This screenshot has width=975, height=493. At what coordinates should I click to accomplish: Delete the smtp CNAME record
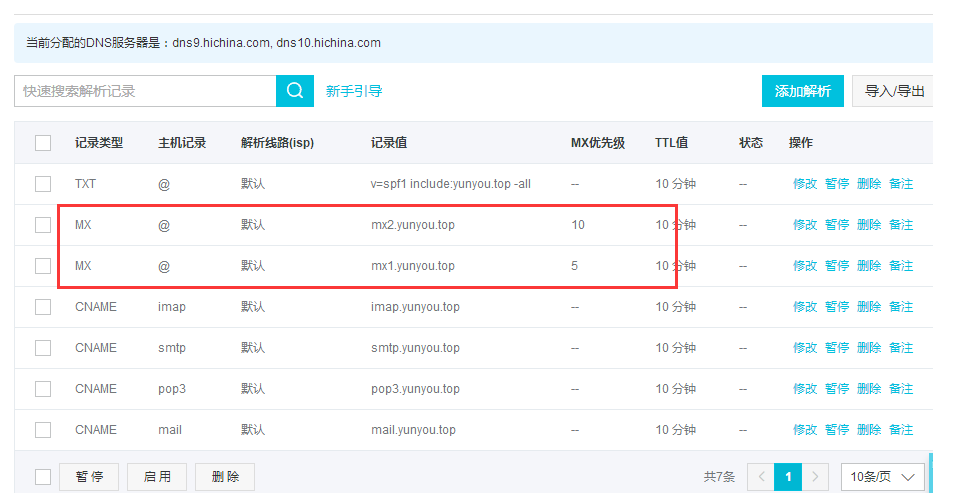pyautogui.click(x=869, y=348)
